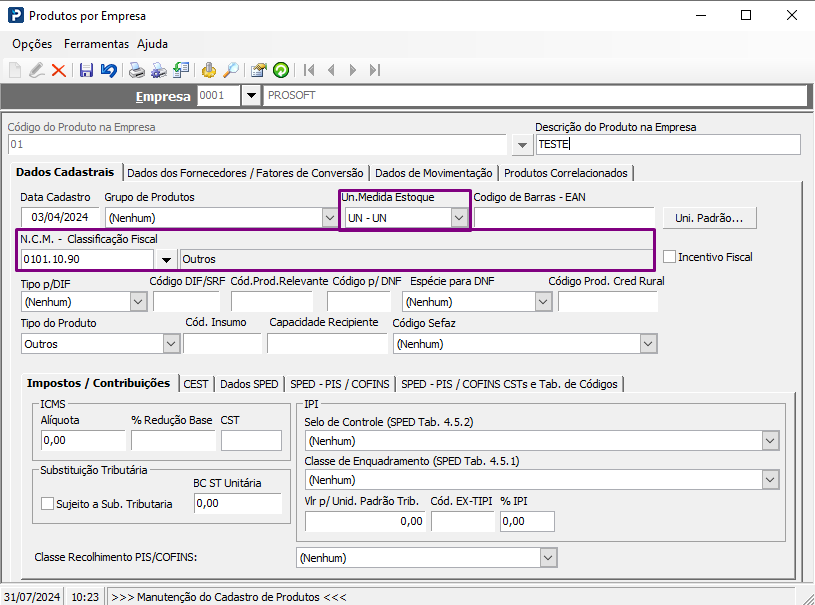Click the properties window icon in toolbar
Viewport: 815px width, 605px height.
pos(258,70)
